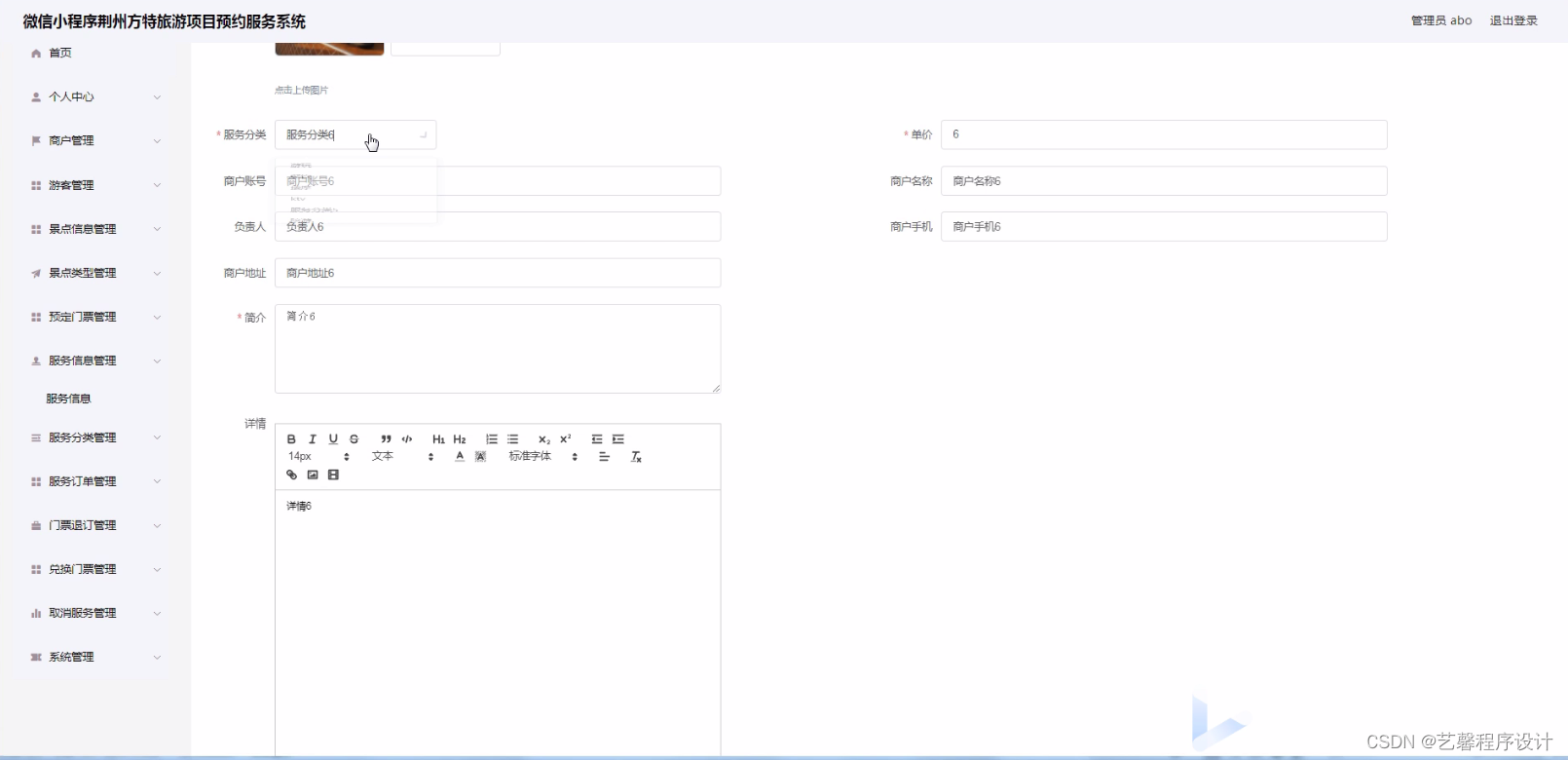
Task: Click the 商户地址 input field
Action: click(498, 273)
